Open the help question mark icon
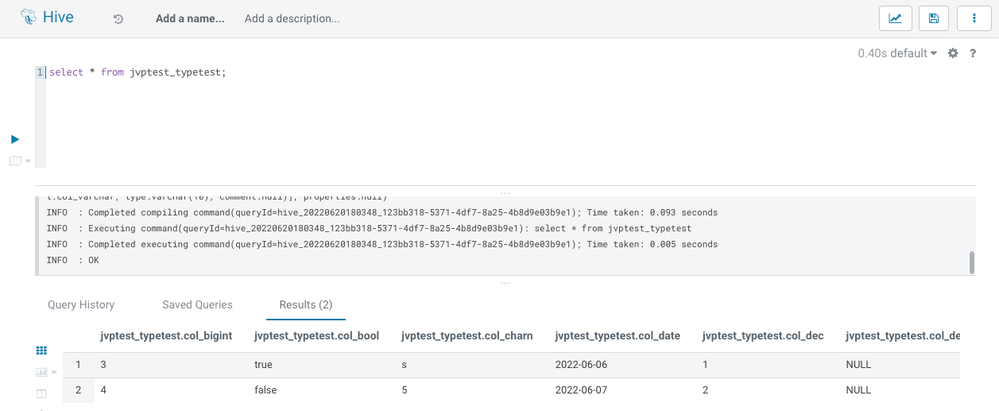 point(973,54)
